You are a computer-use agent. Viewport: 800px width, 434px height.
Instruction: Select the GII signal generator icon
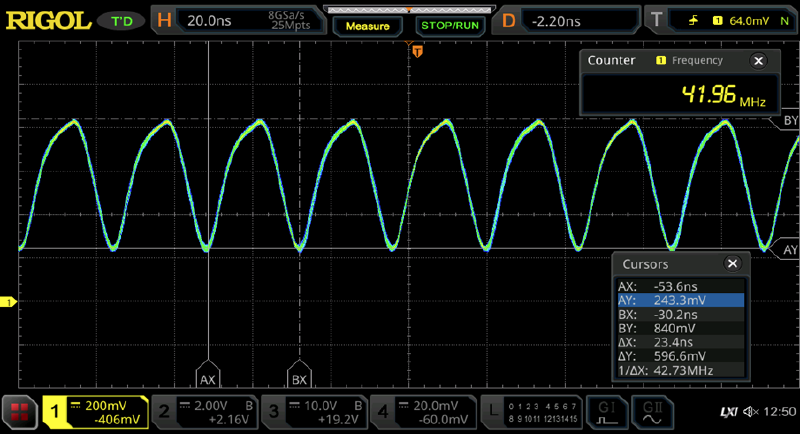(651, 410)
